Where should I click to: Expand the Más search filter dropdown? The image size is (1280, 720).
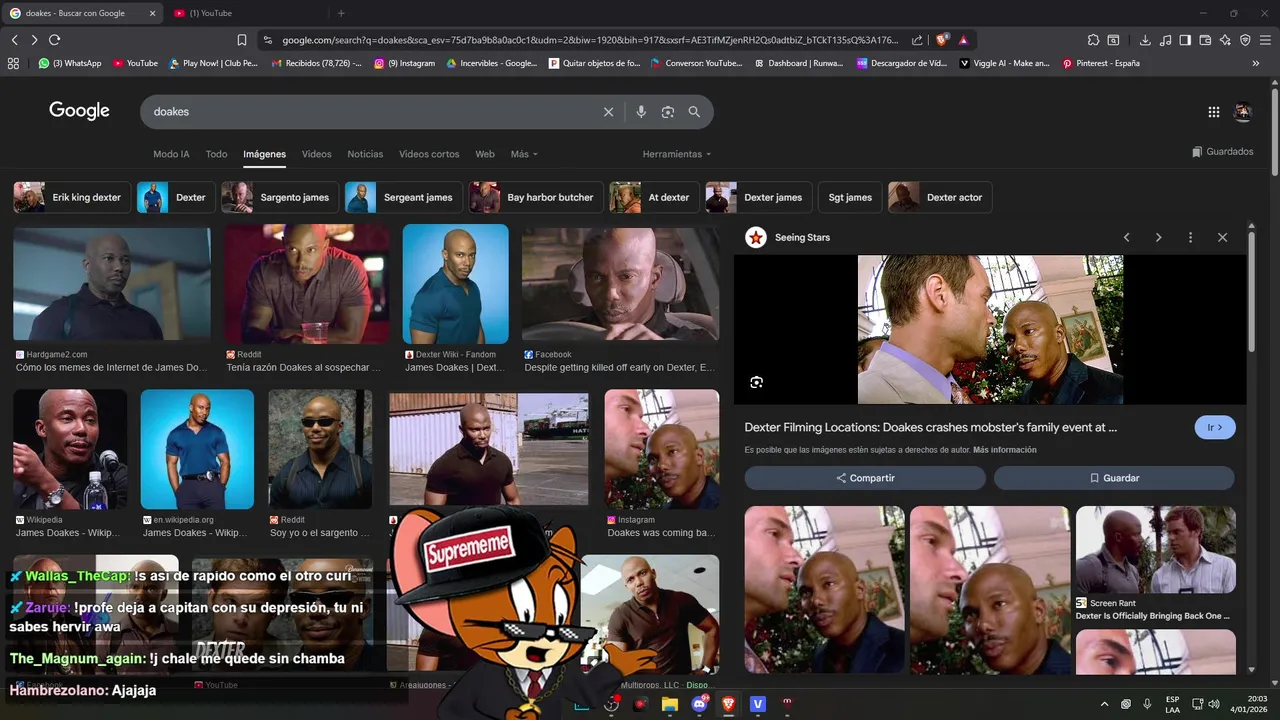click(x=524, y=154)
